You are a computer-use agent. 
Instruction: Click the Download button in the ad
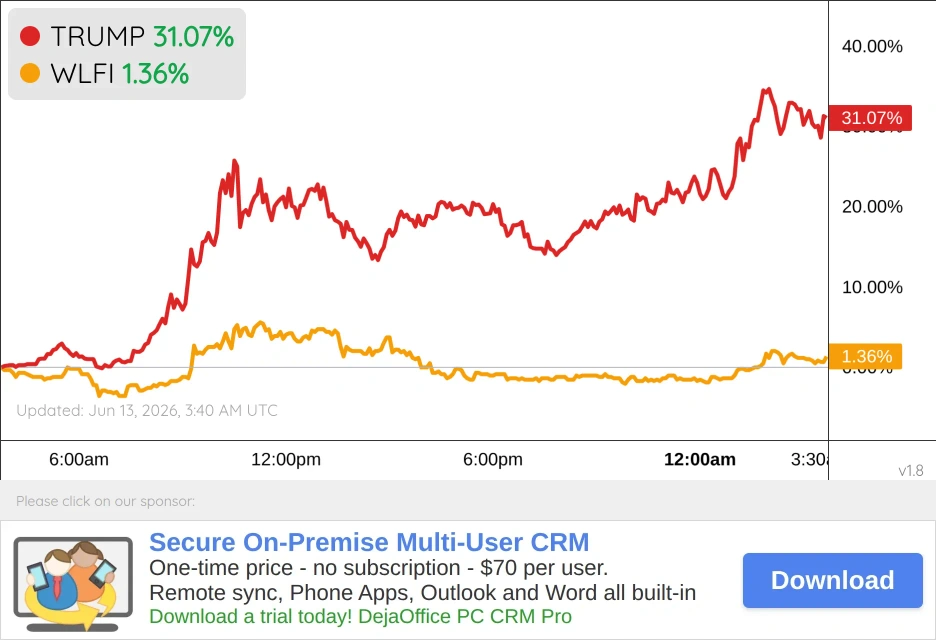click(x=833, y=580)
